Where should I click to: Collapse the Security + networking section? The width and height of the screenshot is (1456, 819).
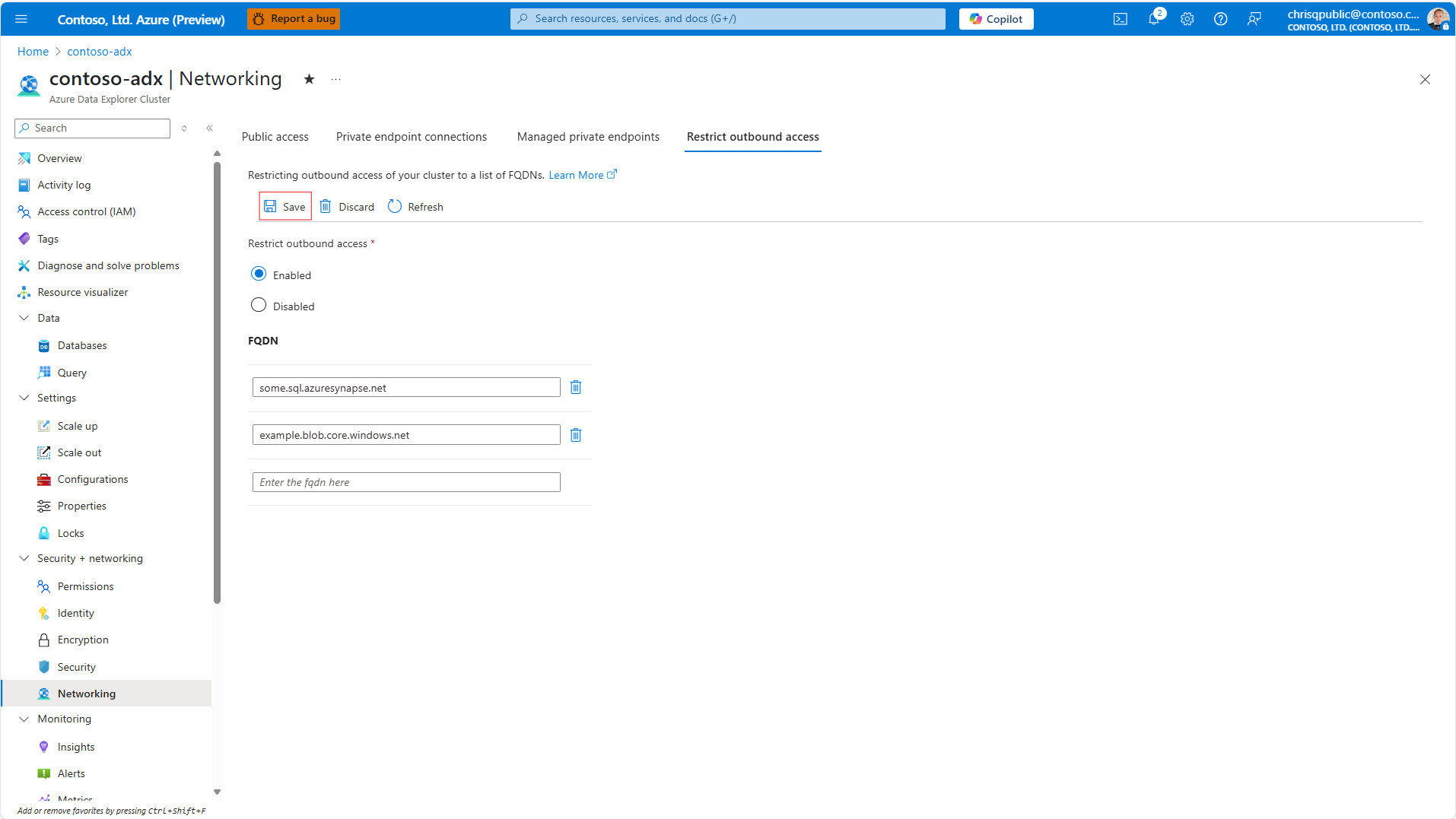(24, 557)
